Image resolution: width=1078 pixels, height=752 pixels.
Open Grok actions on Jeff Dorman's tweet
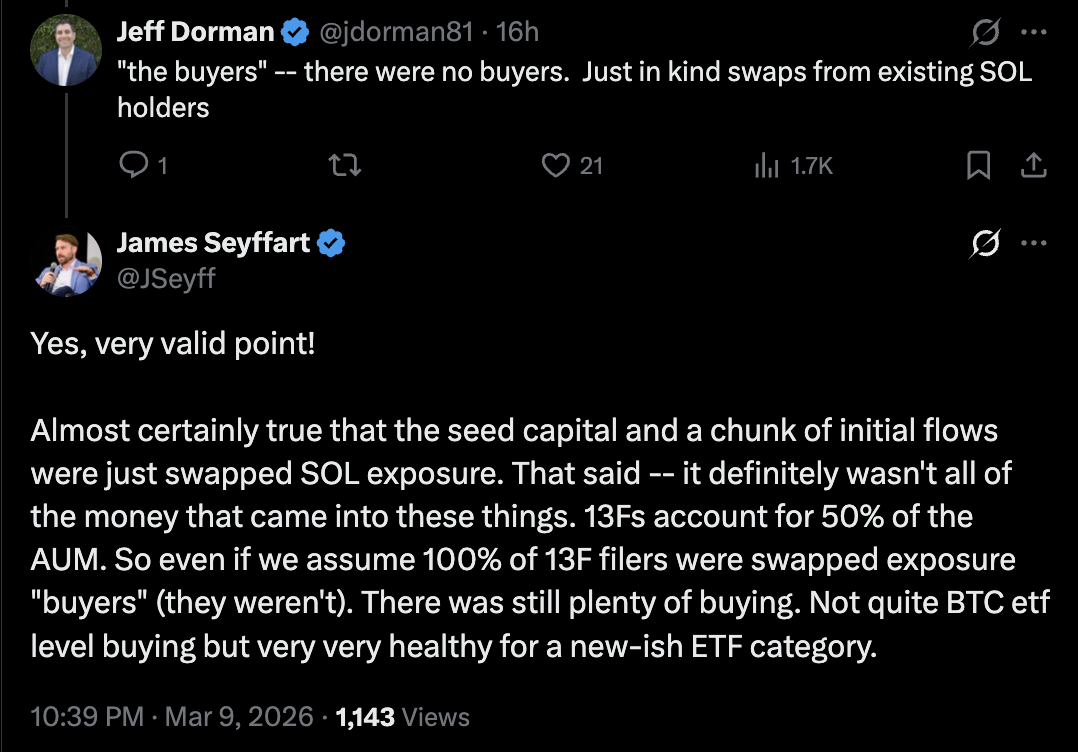pyautogui.click(x=986, y=31)
